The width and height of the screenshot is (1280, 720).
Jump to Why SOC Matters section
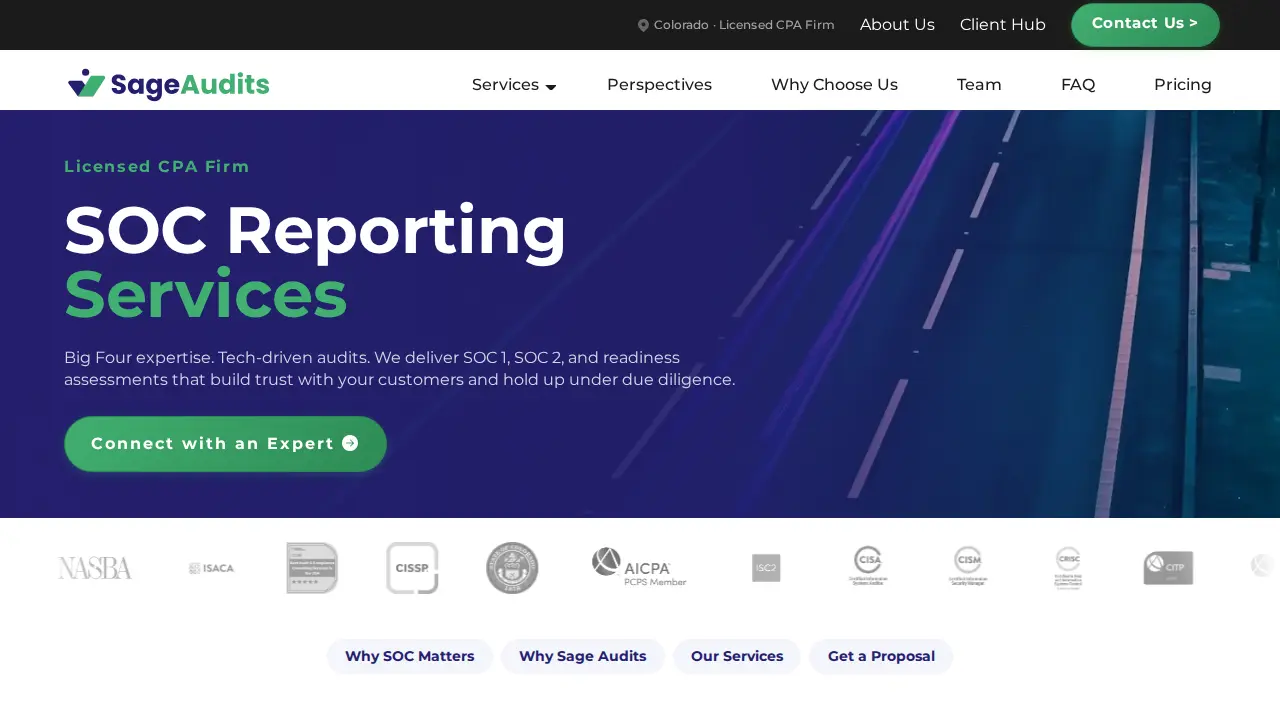(410, 656)
